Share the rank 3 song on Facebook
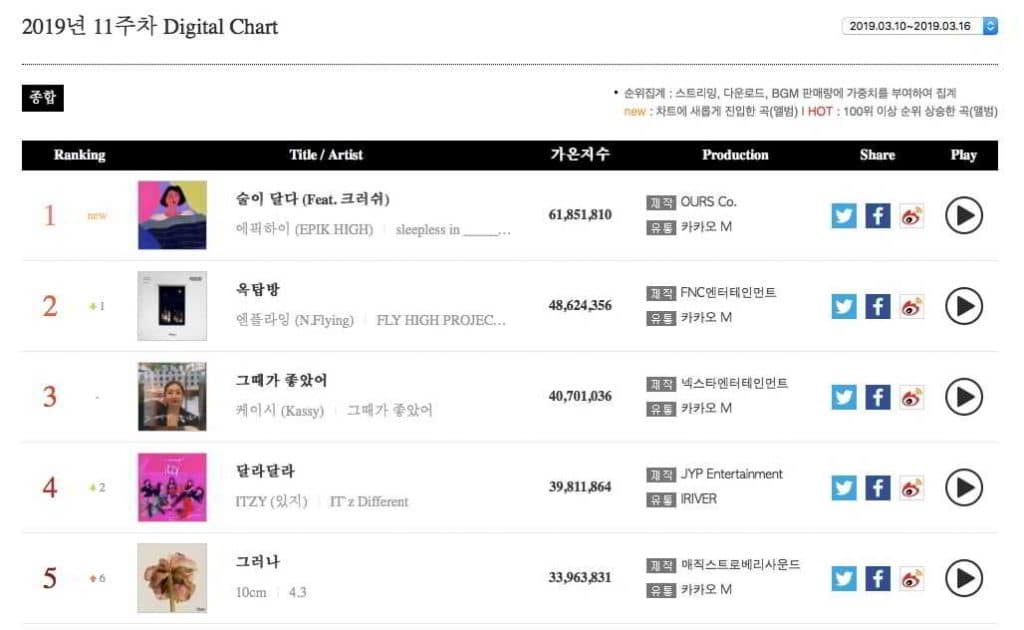The height and width of the screenshot is (630, 1024). pos(878,397)
